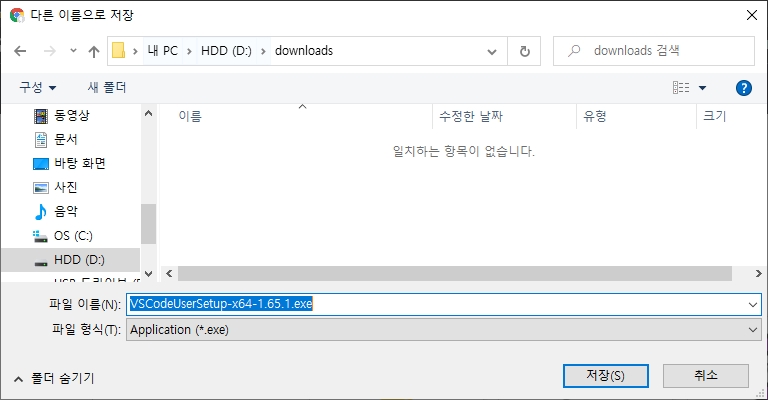This screenshot has height=400, width=768.
Task: Open the 바탕 화면 folder
Action: tap(79, 163)
